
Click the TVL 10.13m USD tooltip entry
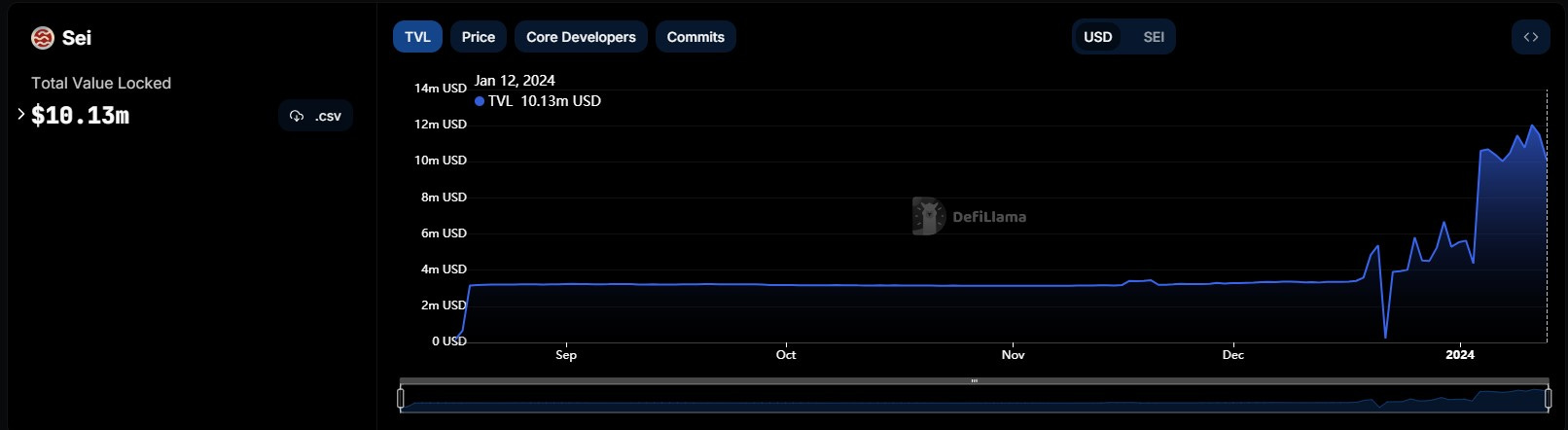pos(538,101)
